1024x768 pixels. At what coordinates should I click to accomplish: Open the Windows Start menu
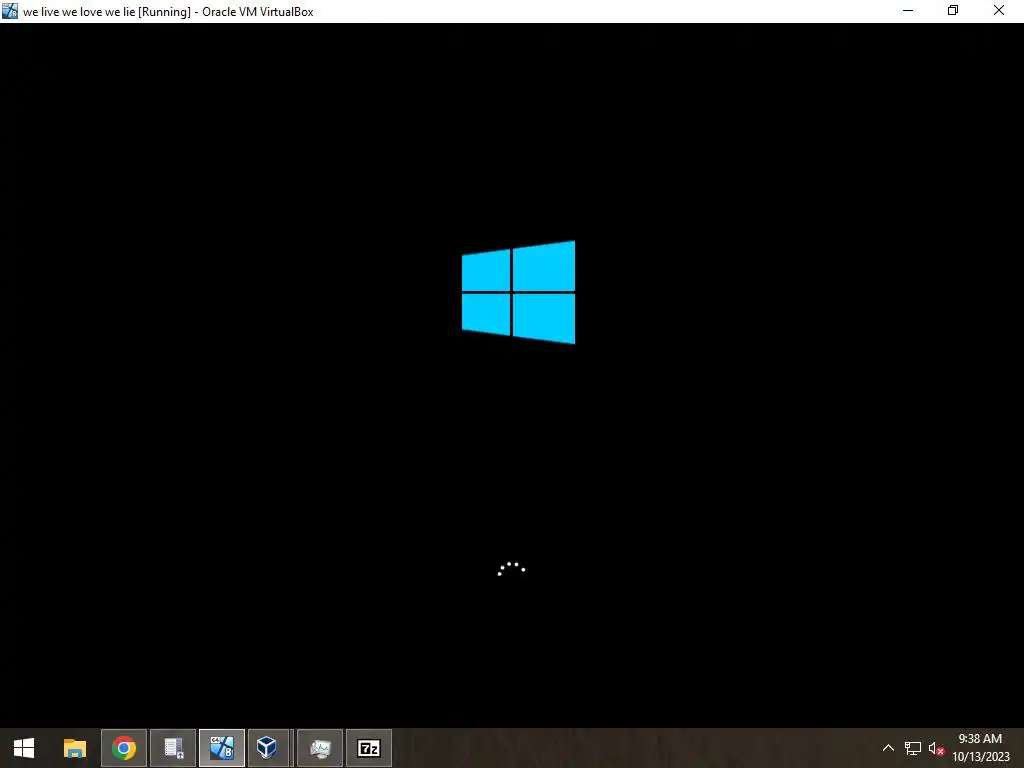pos(24,748)
